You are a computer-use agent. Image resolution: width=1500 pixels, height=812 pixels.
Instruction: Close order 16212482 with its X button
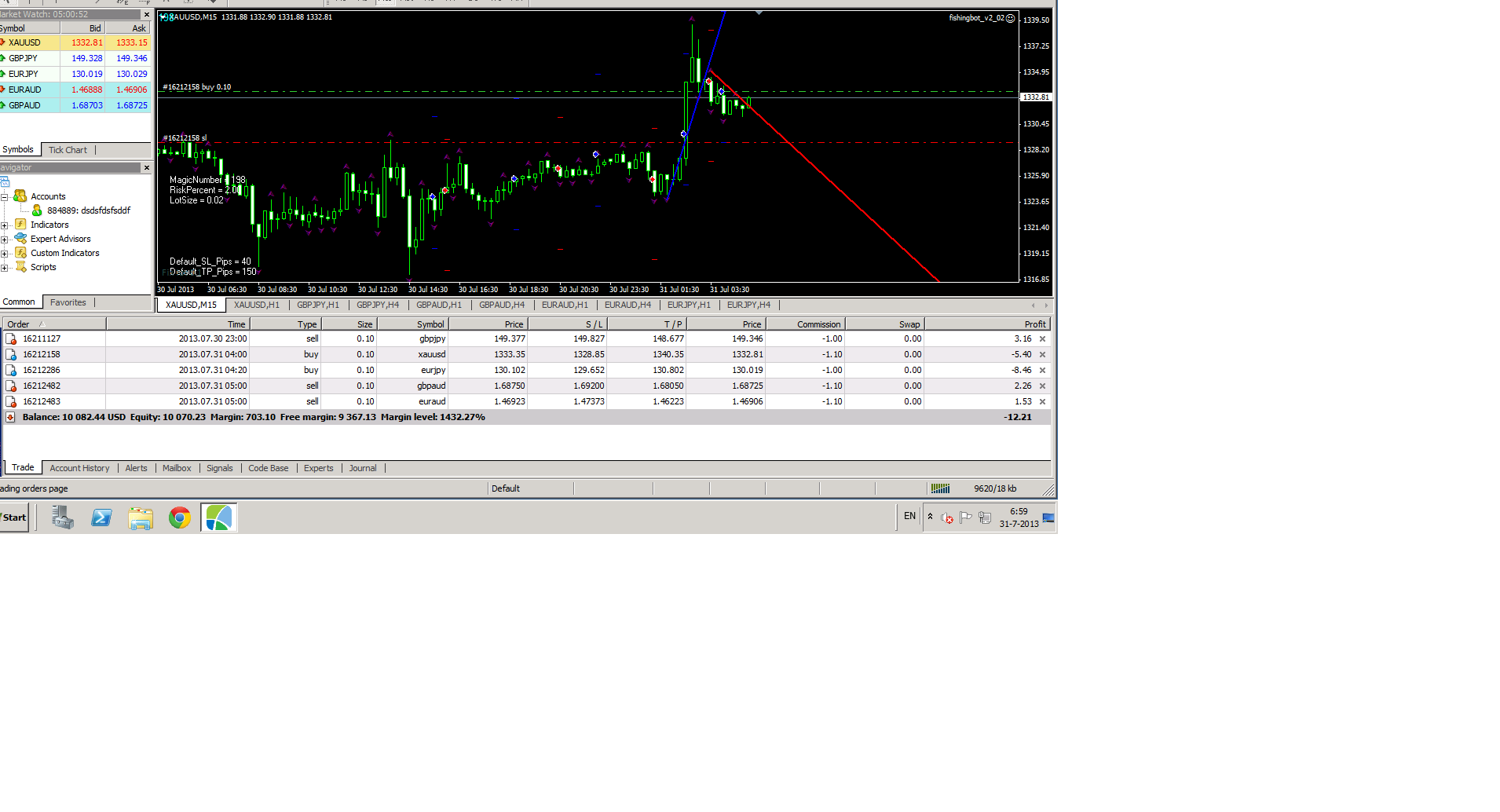(x=1042, y=386)
